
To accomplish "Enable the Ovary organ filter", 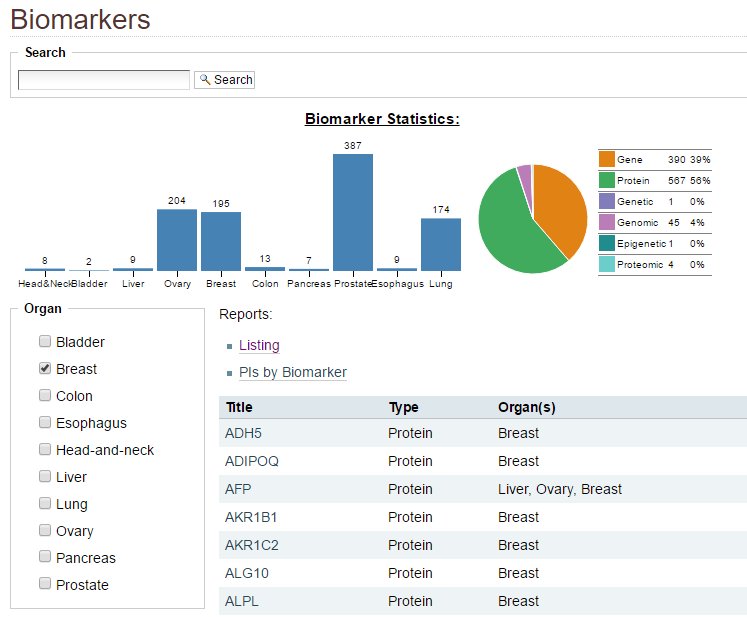I will pos(45,530).
